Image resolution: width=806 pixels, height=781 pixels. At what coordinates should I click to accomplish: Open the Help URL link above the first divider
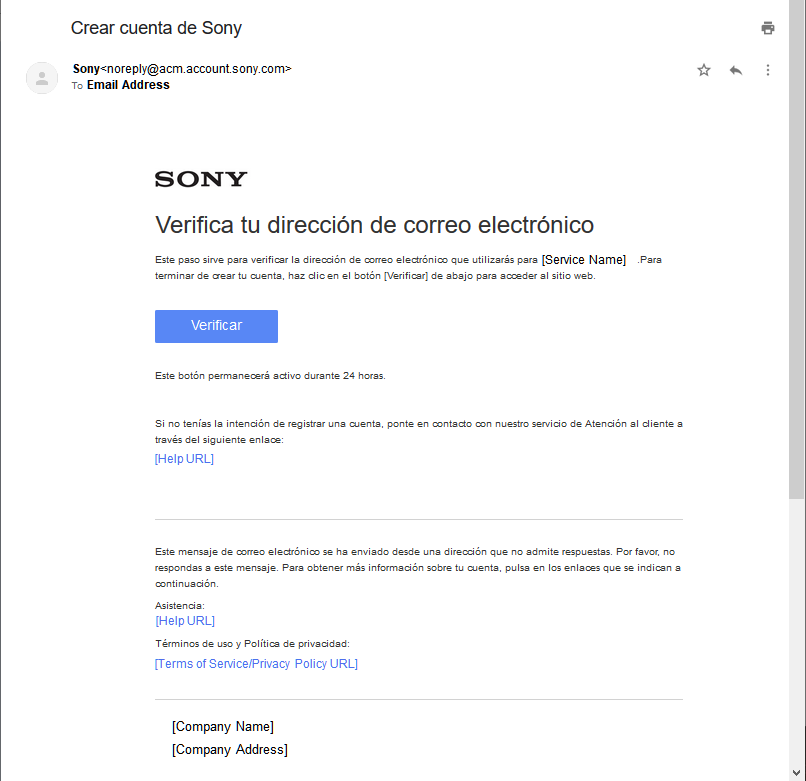(x=184, y=459)
